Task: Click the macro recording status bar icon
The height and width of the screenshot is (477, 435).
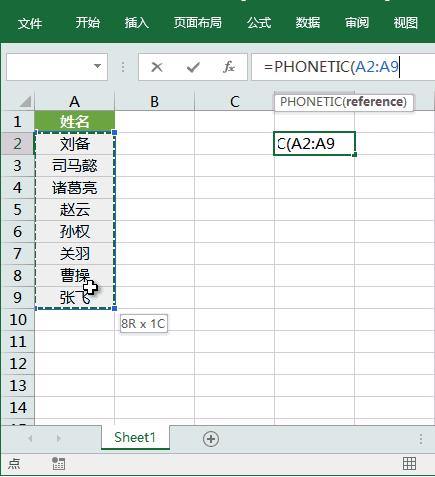Action: coord(58,463)
